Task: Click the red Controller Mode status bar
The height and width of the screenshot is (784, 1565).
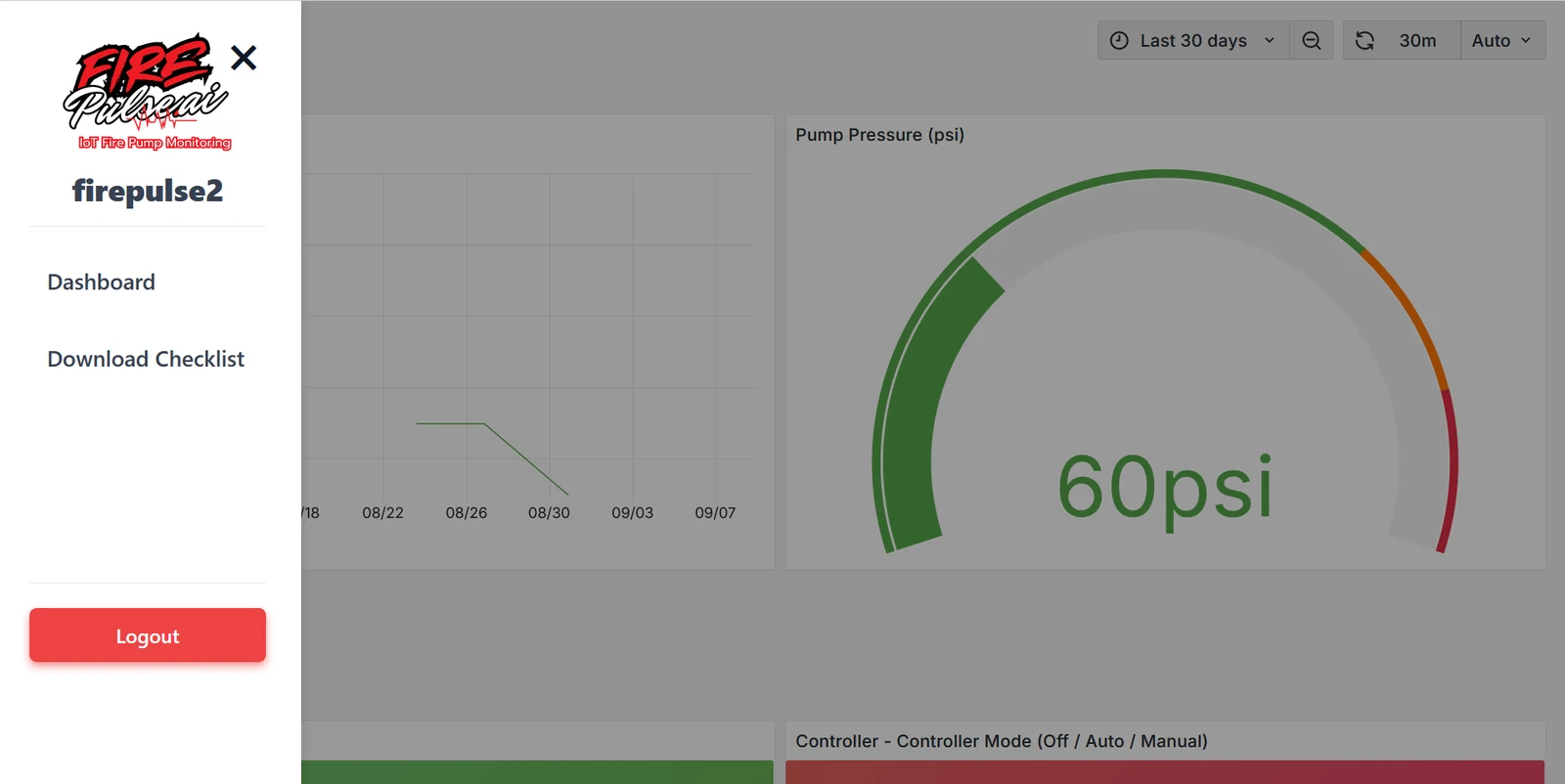Action: (x=1165, y=772)
